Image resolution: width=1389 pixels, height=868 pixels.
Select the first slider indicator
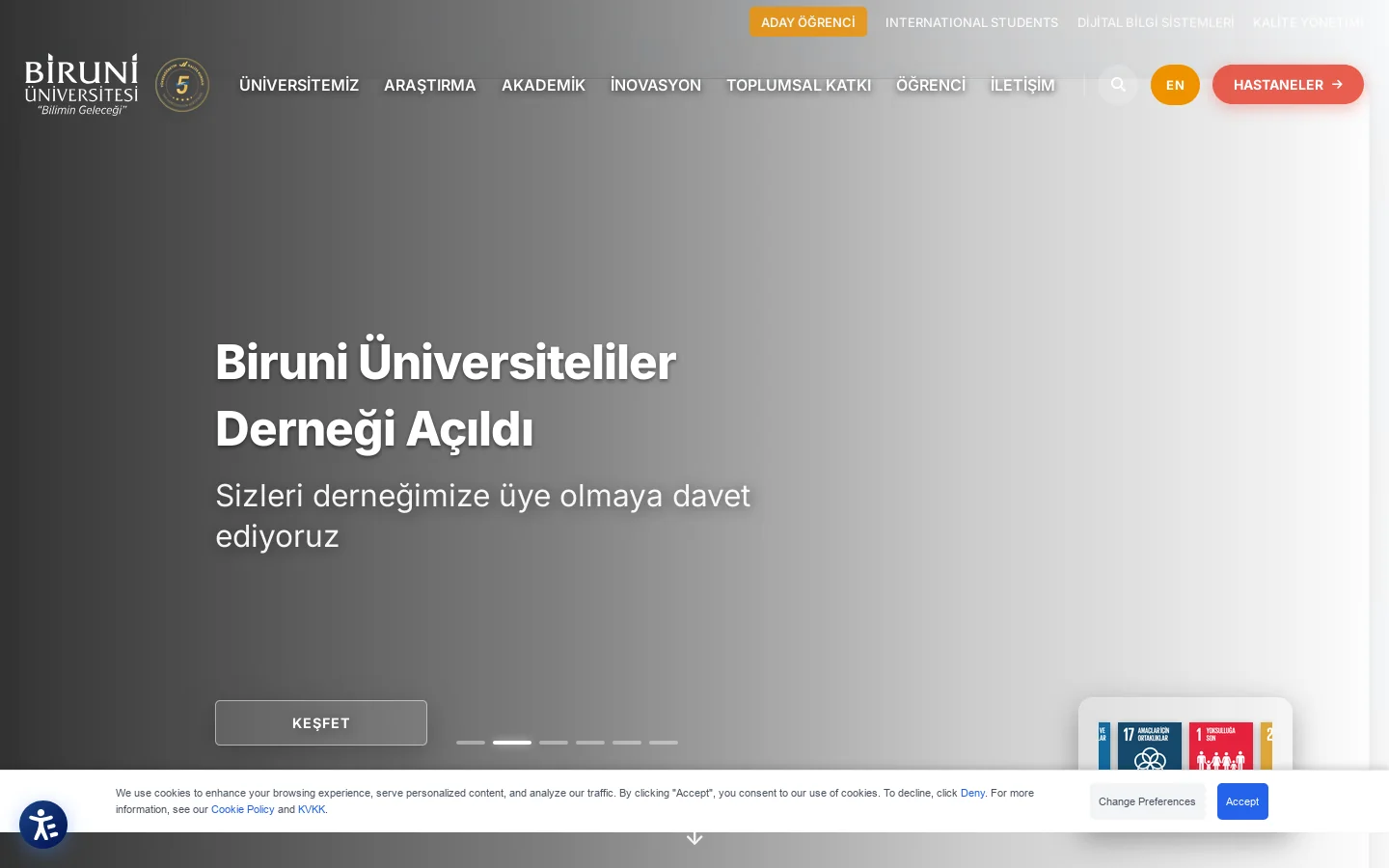click(x=471, y=743)
